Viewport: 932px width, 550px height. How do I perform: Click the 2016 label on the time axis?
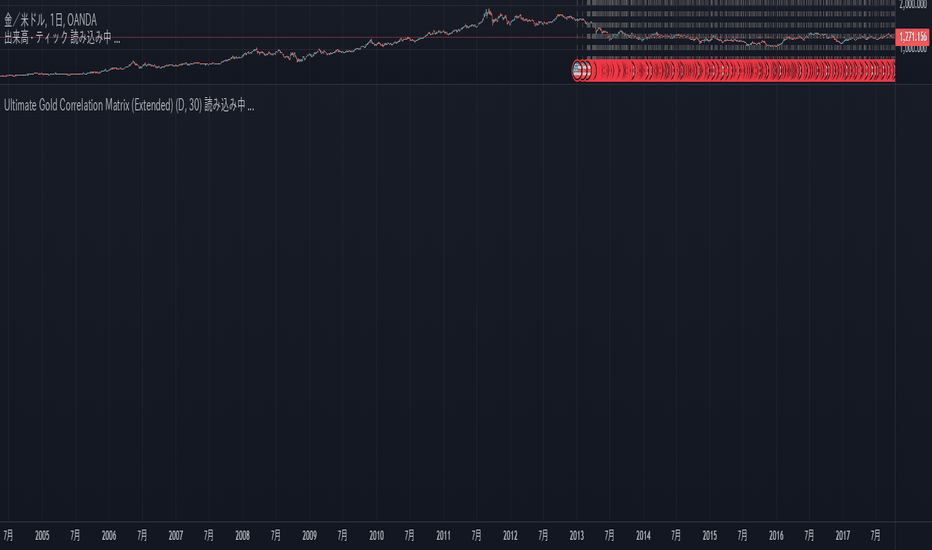(x=776, y=536)
